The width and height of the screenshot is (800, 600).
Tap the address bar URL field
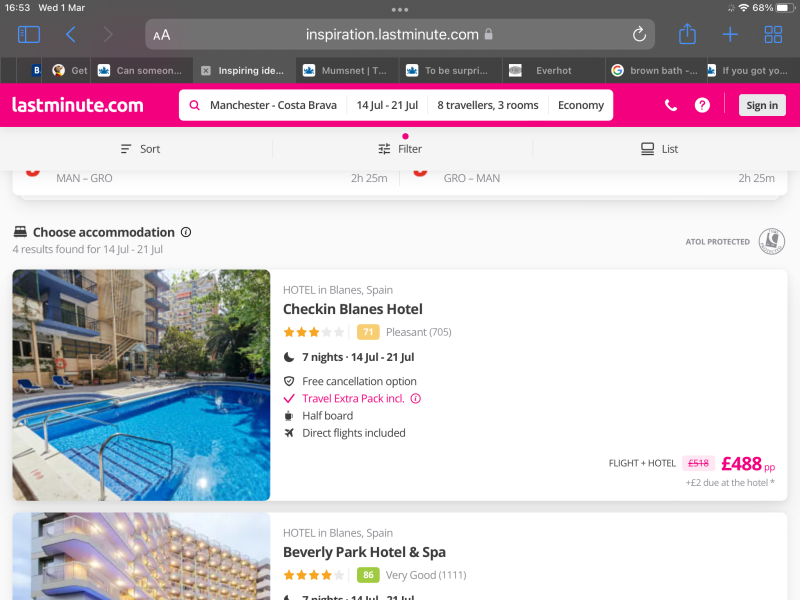point(399,35)
